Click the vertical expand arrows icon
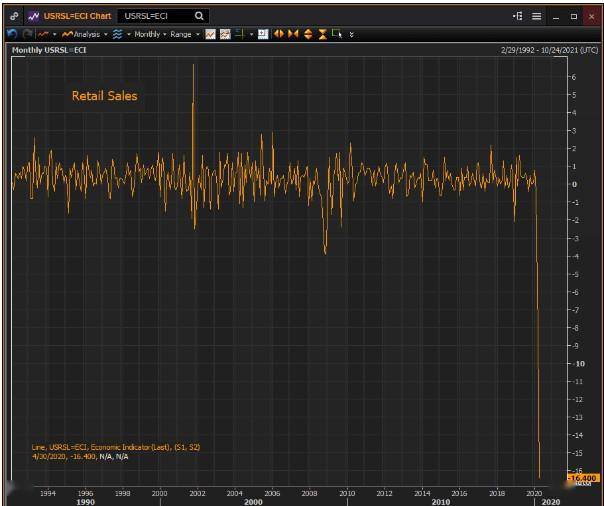 (x=308, y=34)
